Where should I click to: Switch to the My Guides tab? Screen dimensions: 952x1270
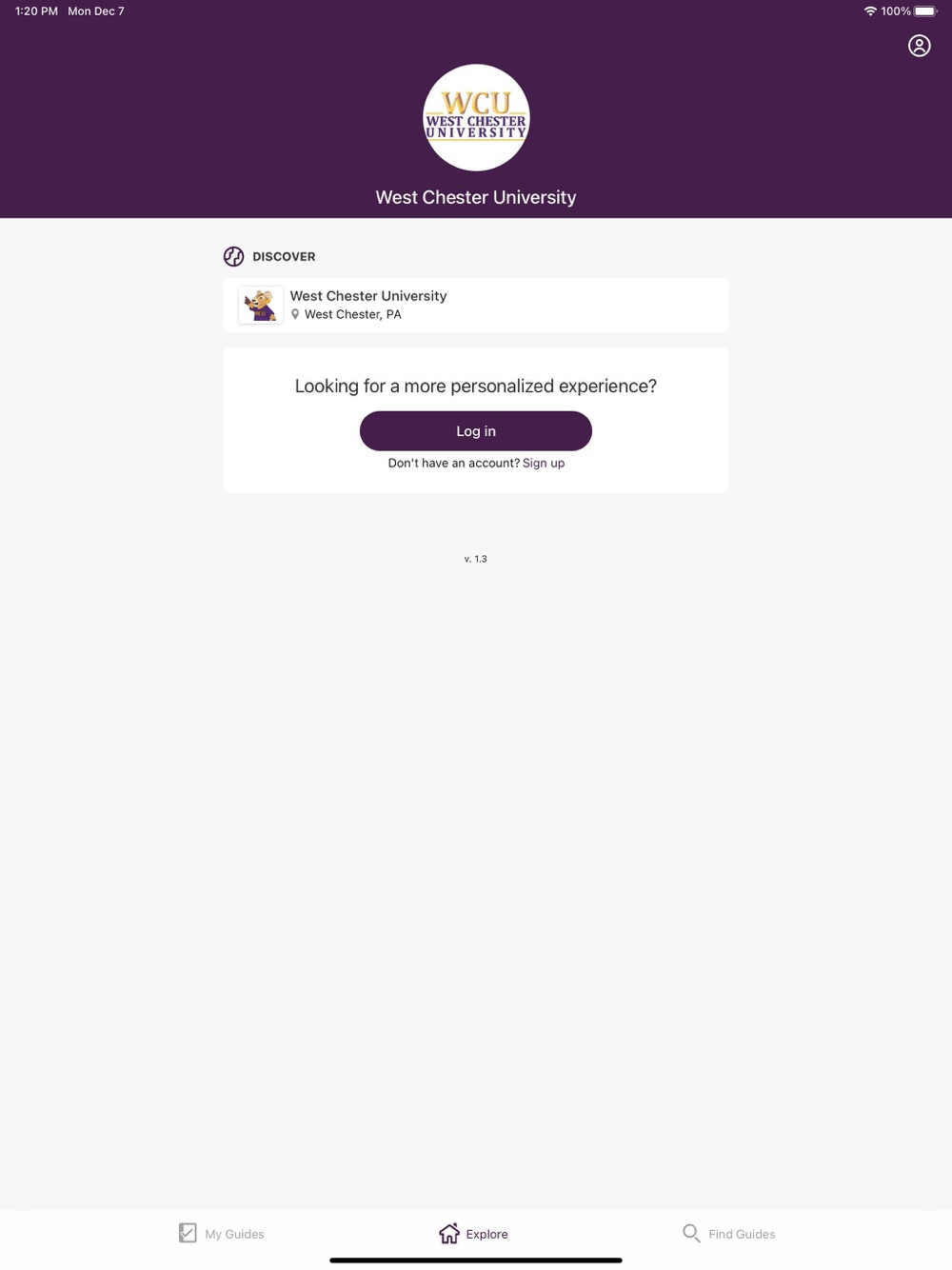222,1234
